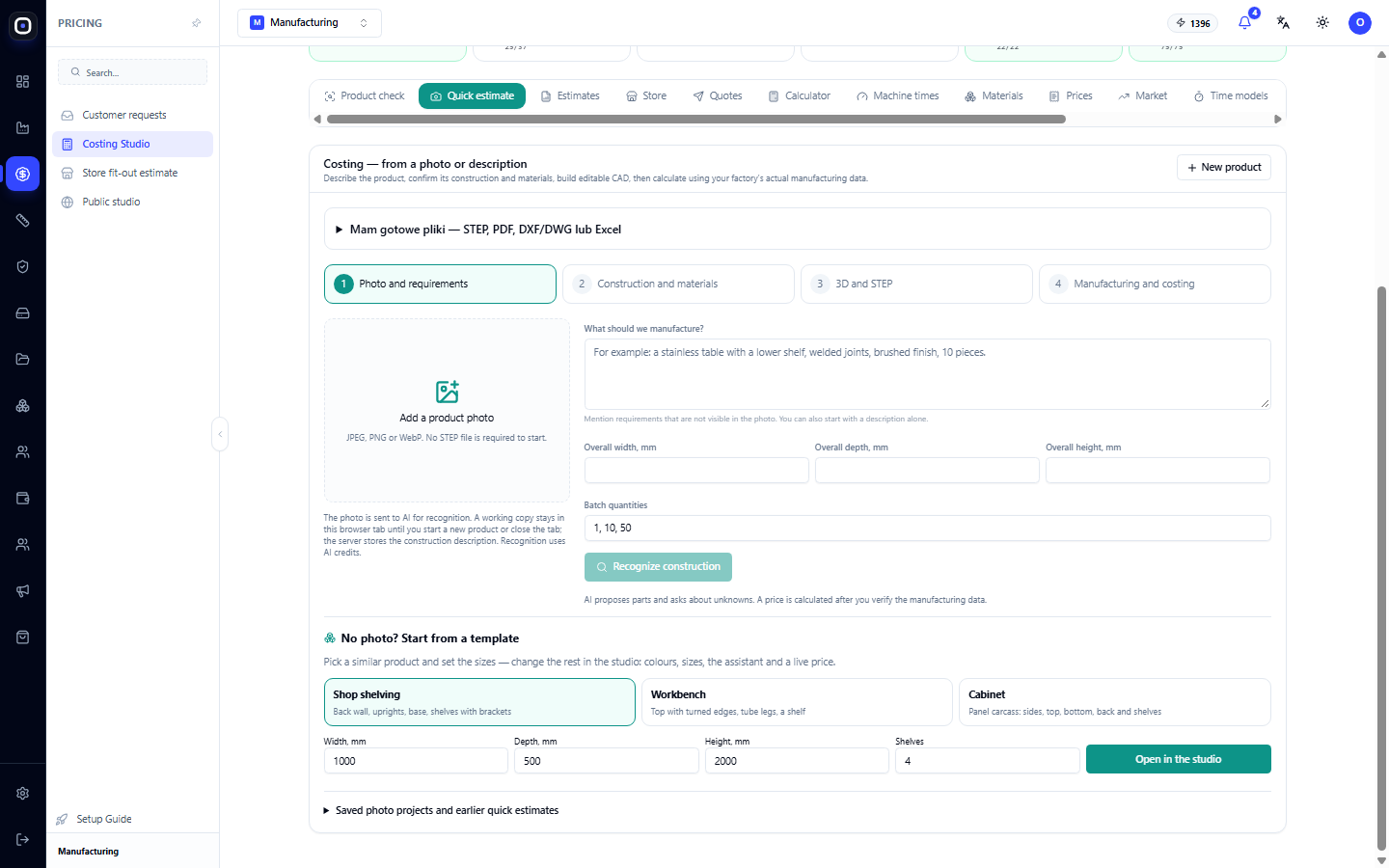Go to step 4 Manufacturing and costing
1389x868 pixels.
(x=1155, y=285)
